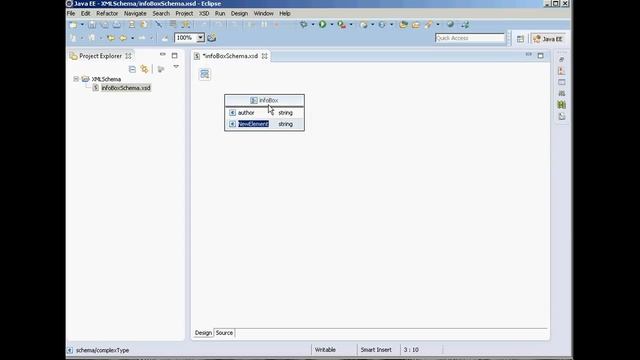Close the Project Explorer view
This screenshot has width=640, height=360.
pyautogui.click(x=128, y=56)
